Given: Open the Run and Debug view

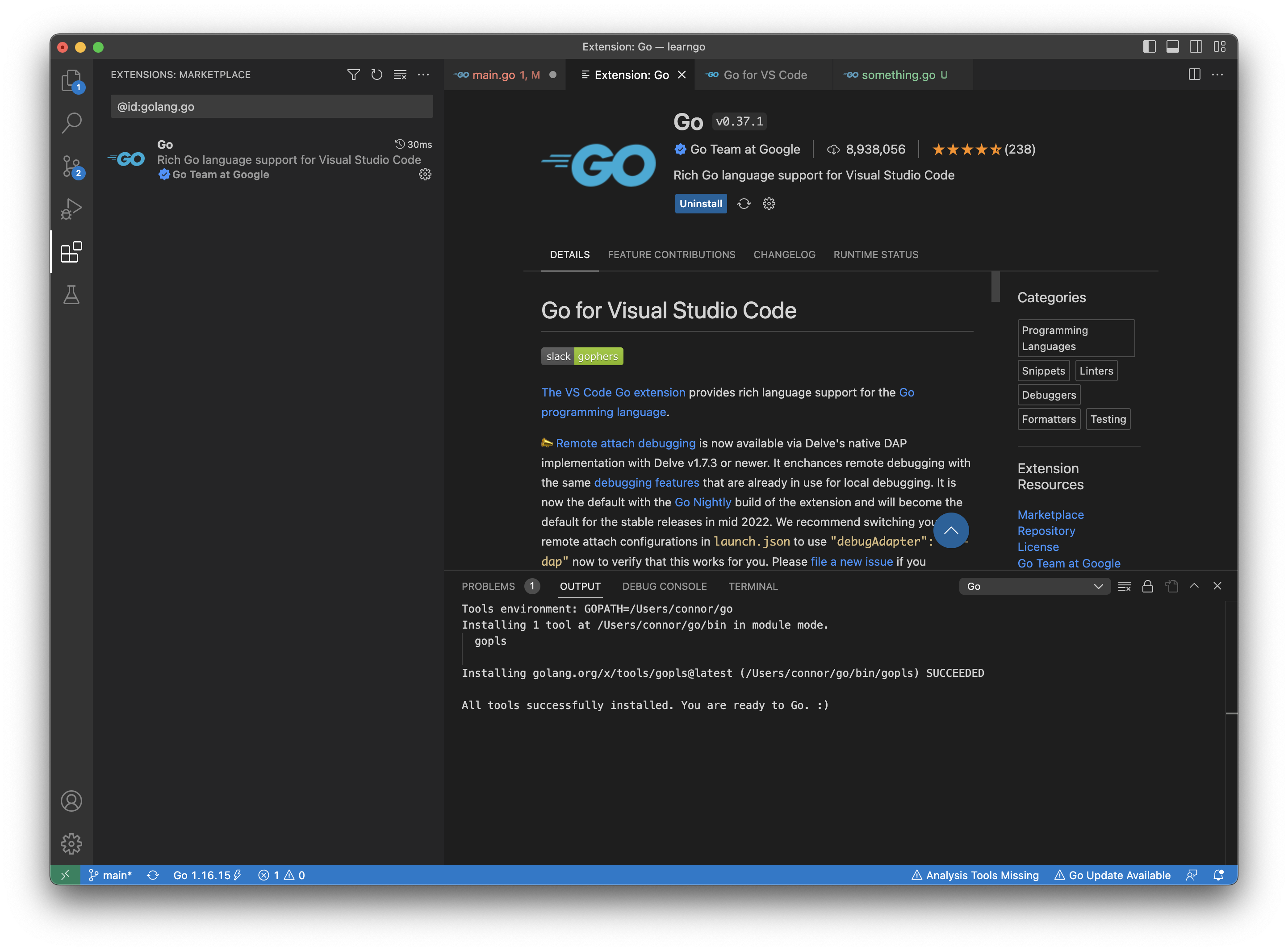Looking at the screenshot, I should coord(71,209).
